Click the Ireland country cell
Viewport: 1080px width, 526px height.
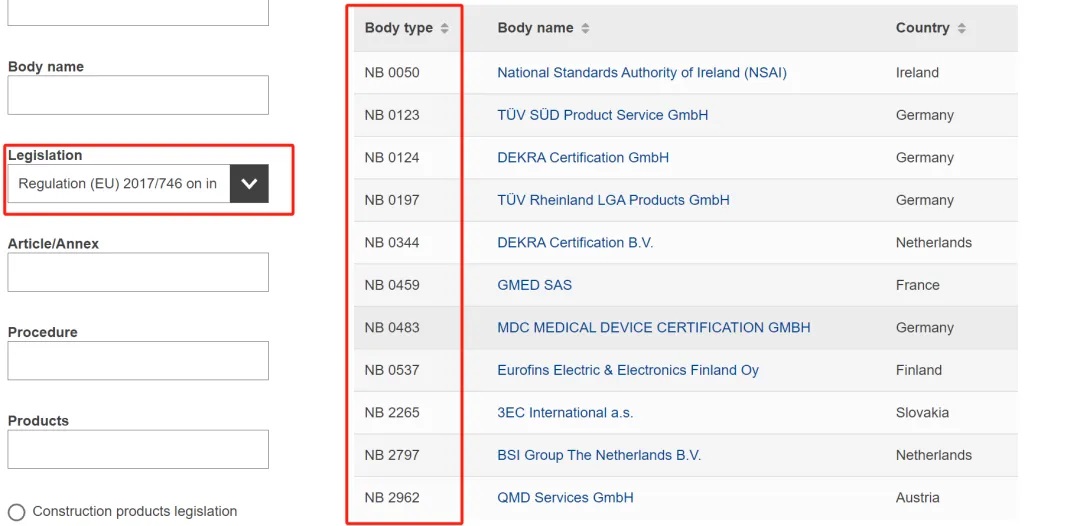tap(917, 72)
